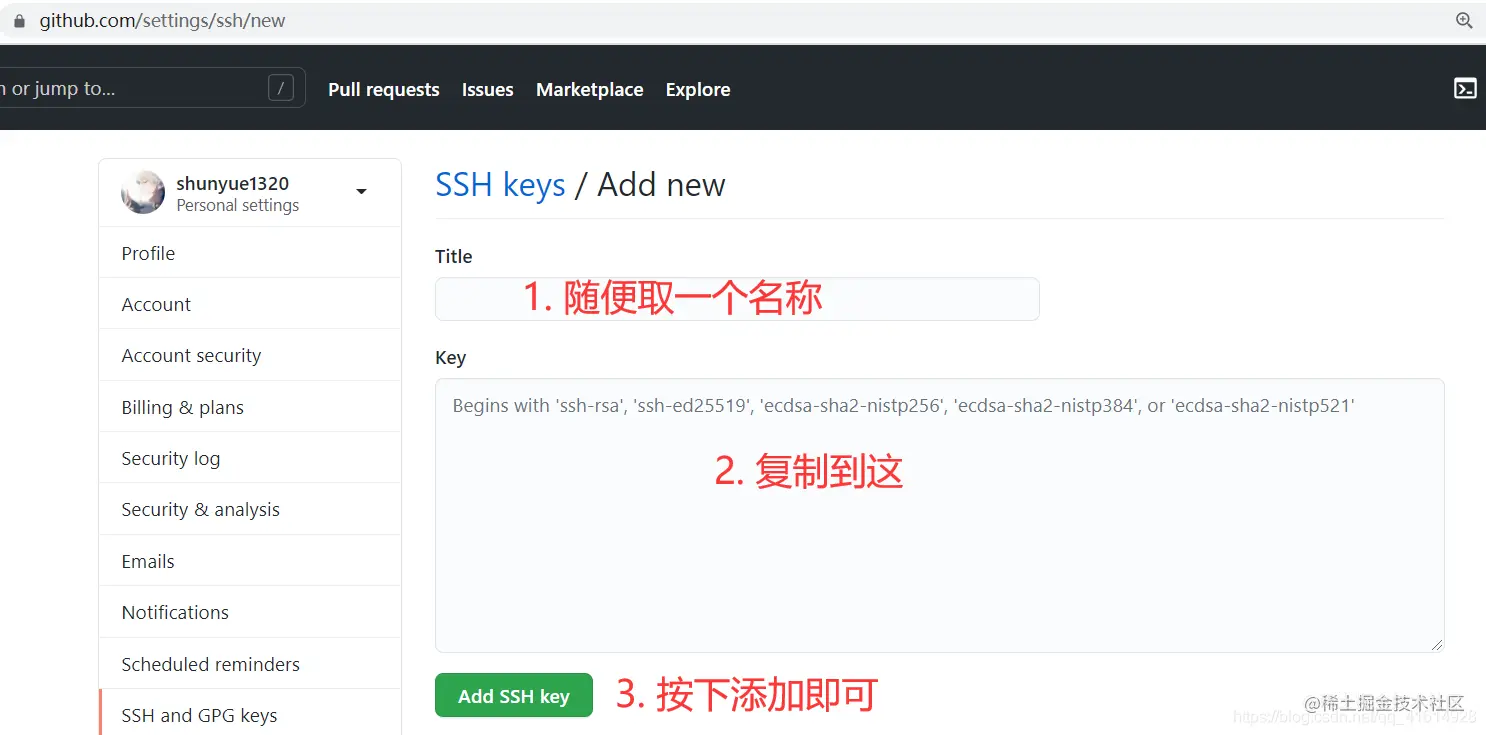Open Security & analysis settings
Viewport: 1486px width, 735px height.
(x=250, y=509)
